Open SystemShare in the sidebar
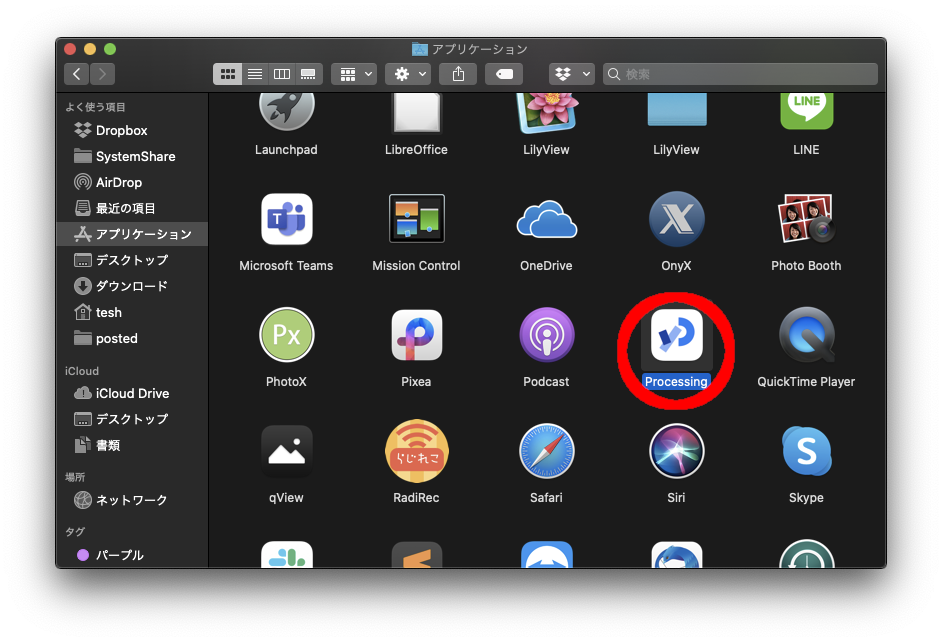Image resolution: width=942 pixels, height=642 pixels. (x=132, y=156)
